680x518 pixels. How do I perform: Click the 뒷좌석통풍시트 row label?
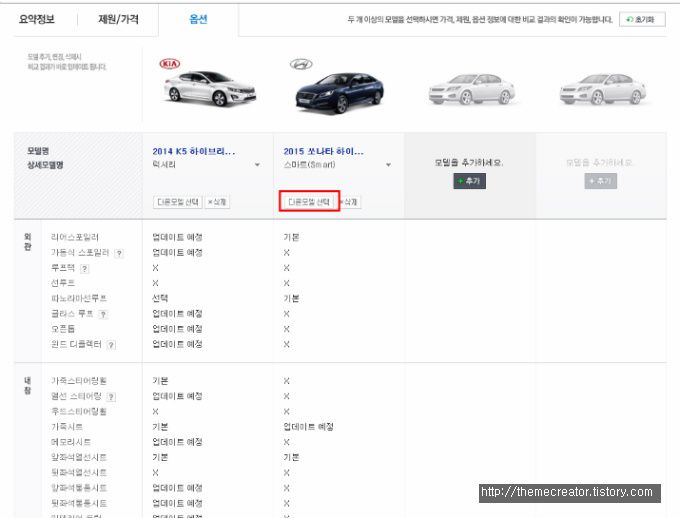pyautogui.click(x=78, y=503)
